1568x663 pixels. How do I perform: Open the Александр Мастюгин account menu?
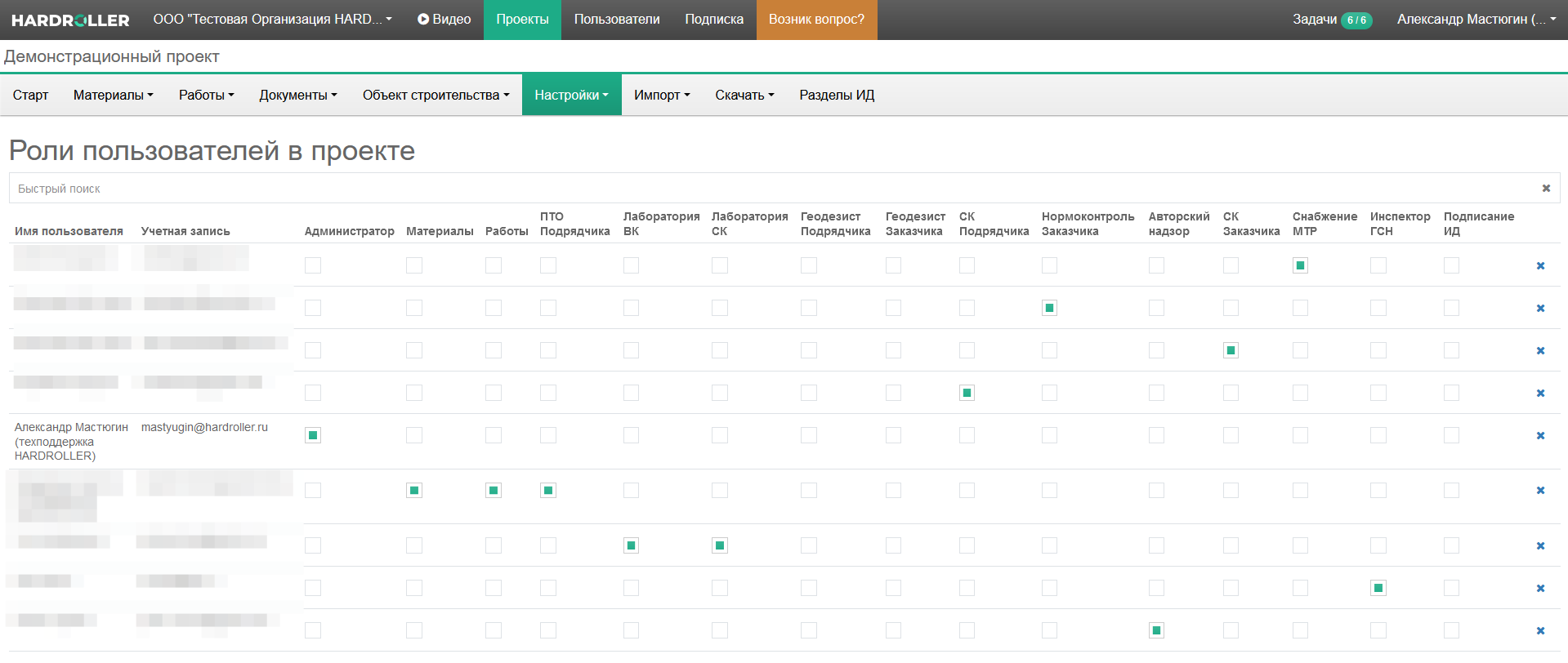[1476, 20]
